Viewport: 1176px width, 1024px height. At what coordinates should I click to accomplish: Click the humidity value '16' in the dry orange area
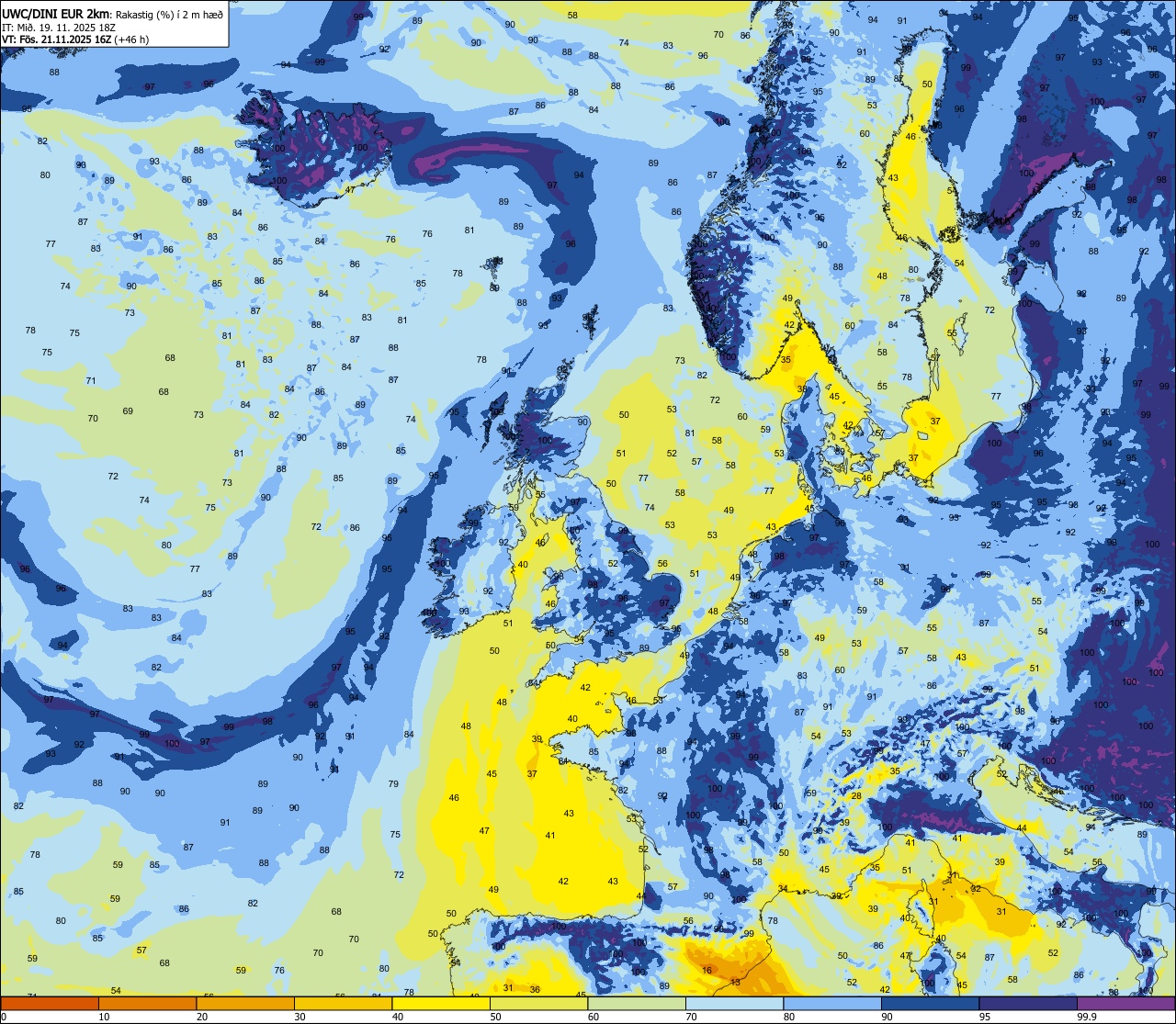click(707, 970)
